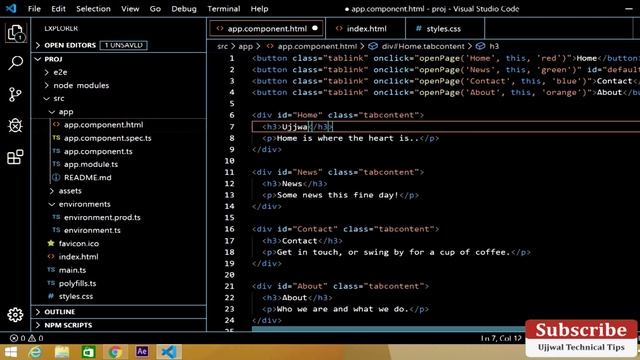This screenshot has width=640, height=360.
Task: Click the 1 UNSAVED badge
Action: [x=124, y=45]
